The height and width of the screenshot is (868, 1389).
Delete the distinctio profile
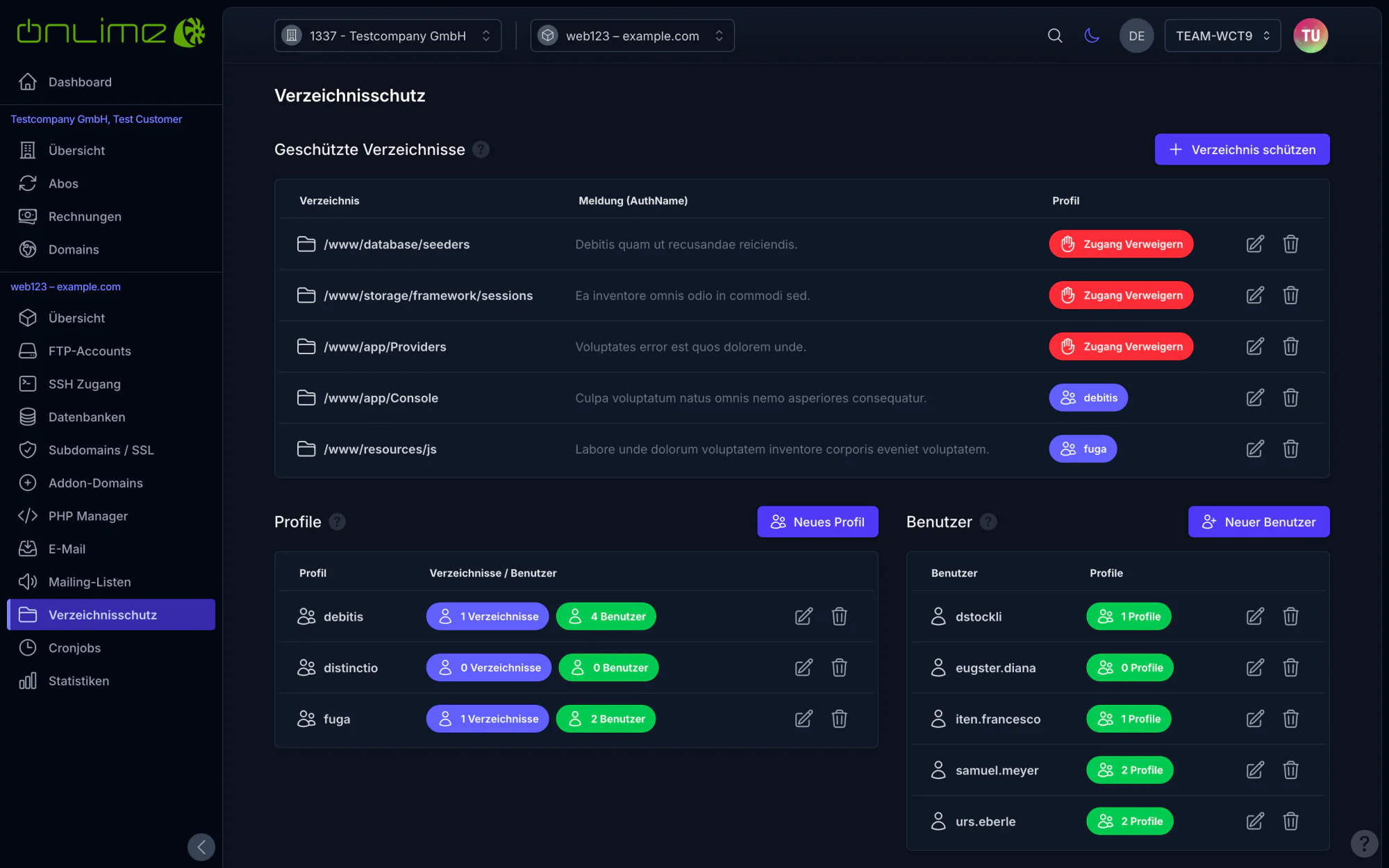tap(839, 667)
